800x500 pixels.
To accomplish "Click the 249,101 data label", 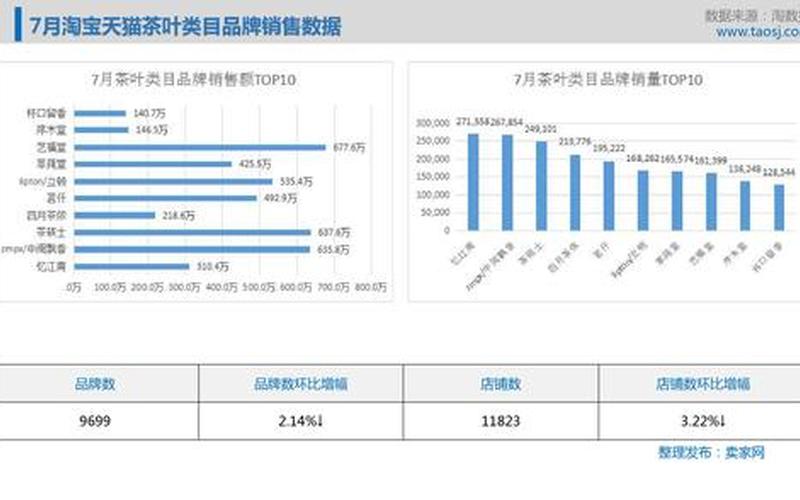I will click(x=541, y=130).
